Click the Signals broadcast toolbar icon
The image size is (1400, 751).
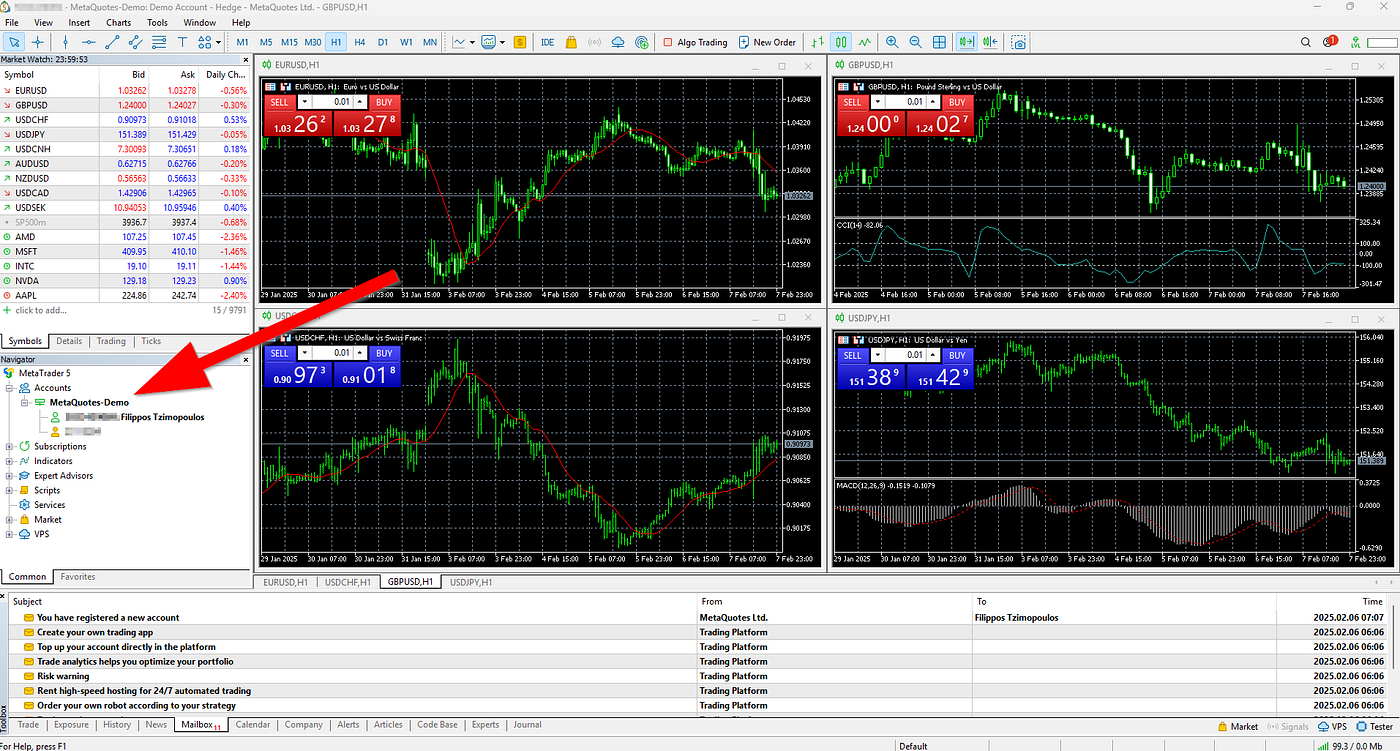(x=594, y=42)
